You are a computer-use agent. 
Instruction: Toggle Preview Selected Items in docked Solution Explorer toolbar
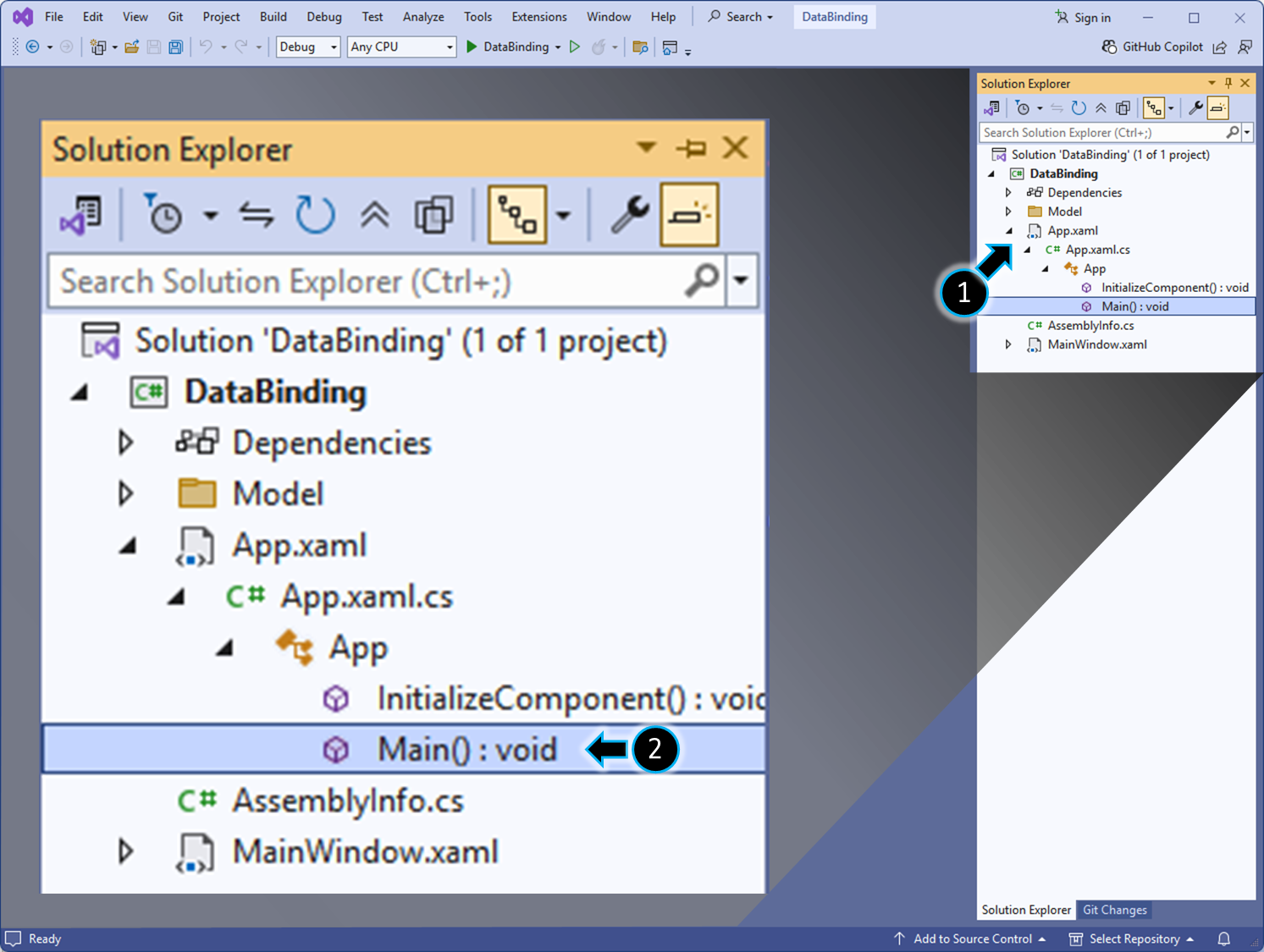[1217, 108]
